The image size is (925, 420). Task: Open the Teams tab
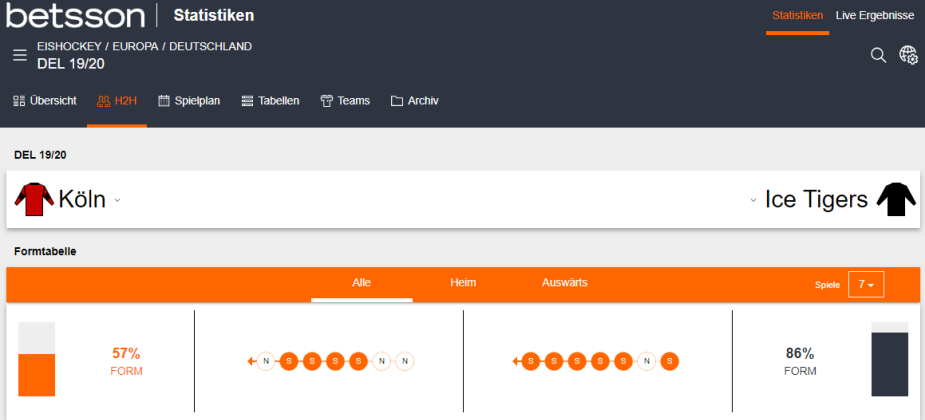coord(345,101)
